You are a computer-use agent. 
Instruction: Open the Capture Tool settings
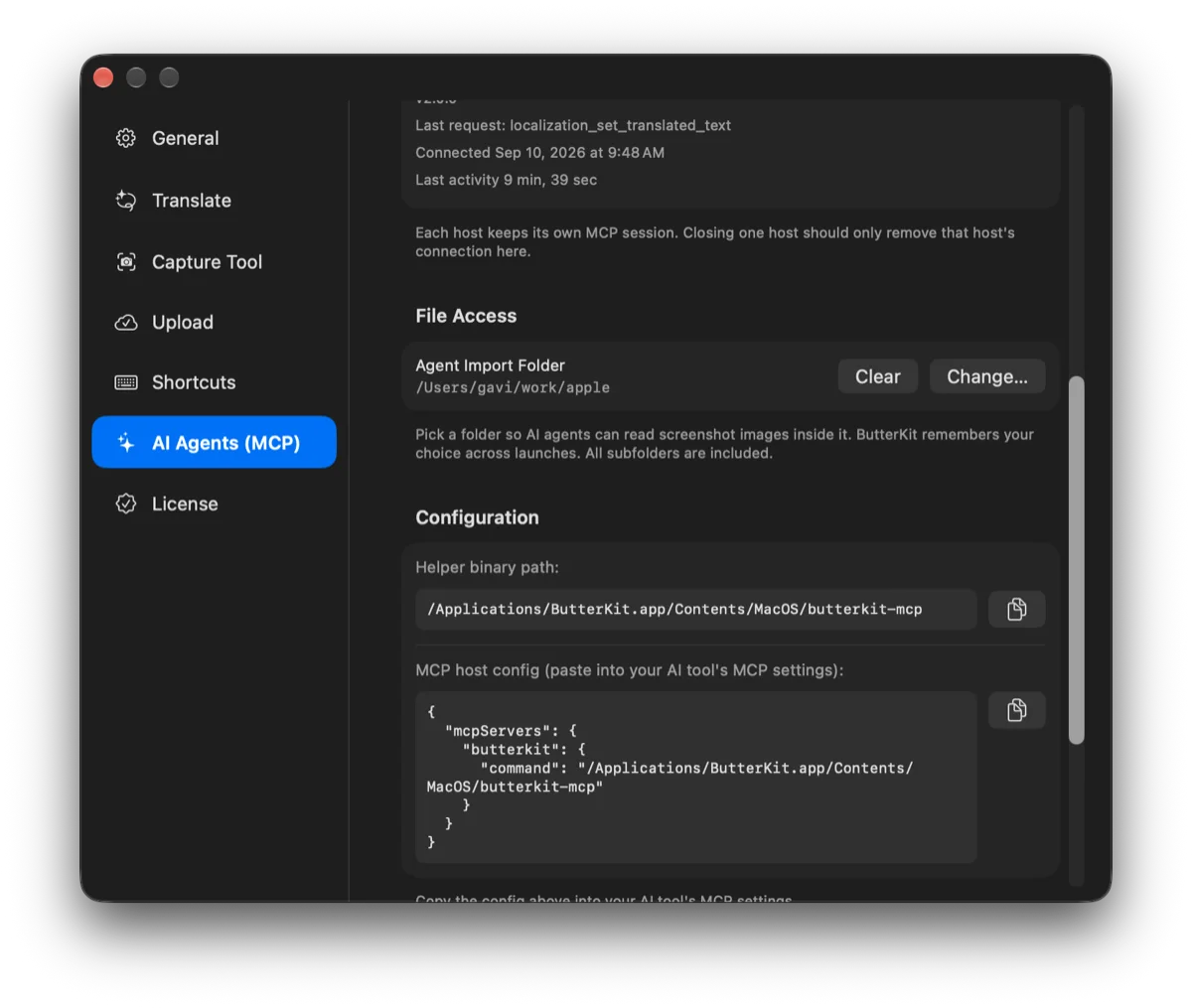tap(214, 262)
